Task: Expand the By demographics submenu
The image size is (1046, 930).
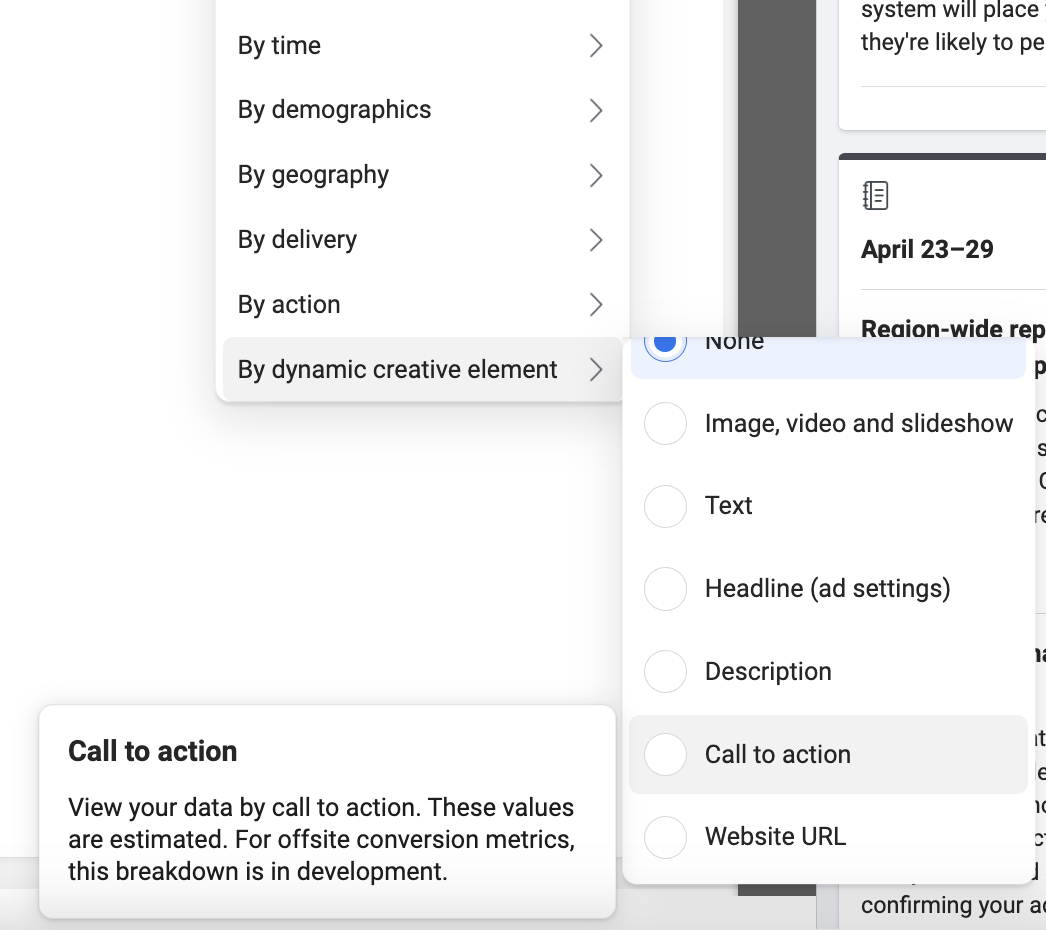Action: [x=422, y=111]
